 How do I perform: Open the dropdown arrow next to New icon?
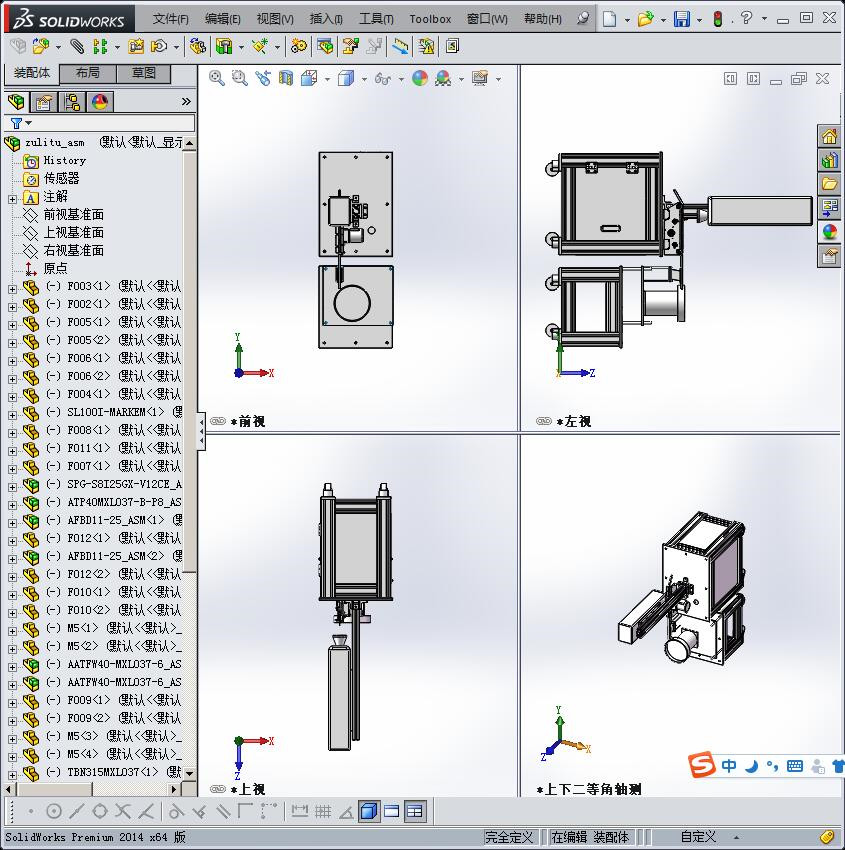tap(627, 20)
